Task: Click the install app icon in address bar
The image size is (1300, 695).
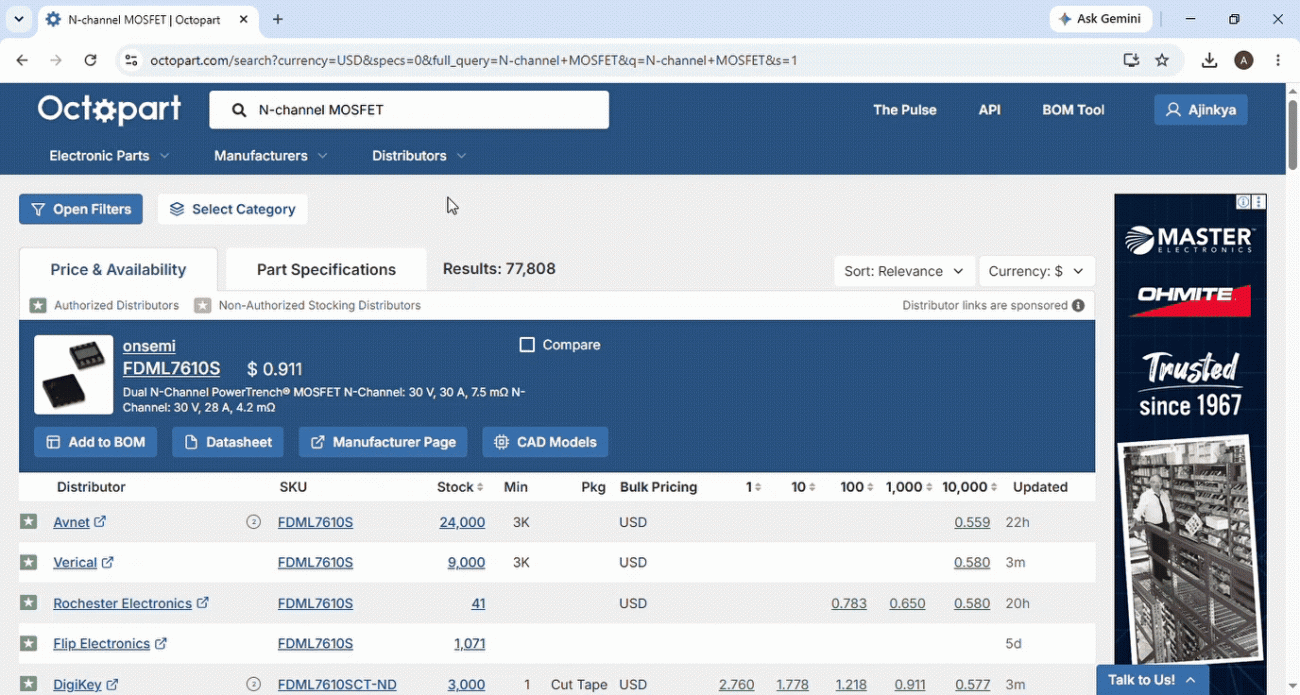Action: (x=1131, y=60)
